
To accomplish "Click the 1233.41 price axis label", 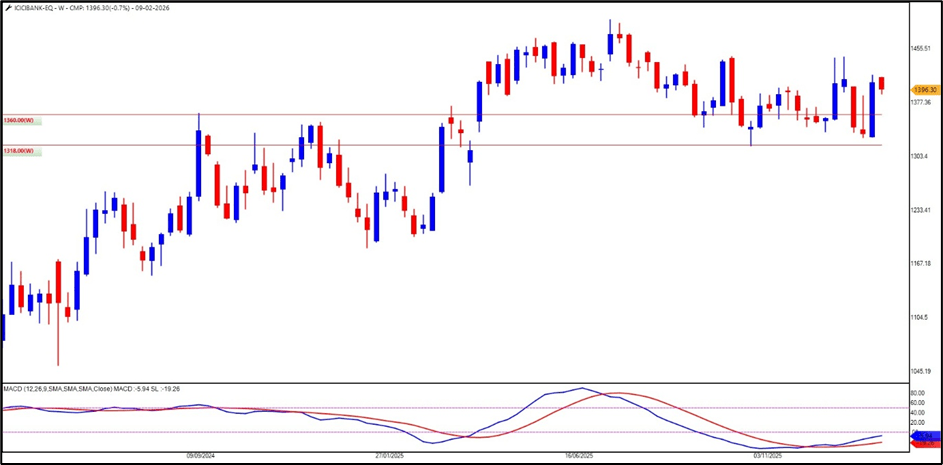I will 921,210.
